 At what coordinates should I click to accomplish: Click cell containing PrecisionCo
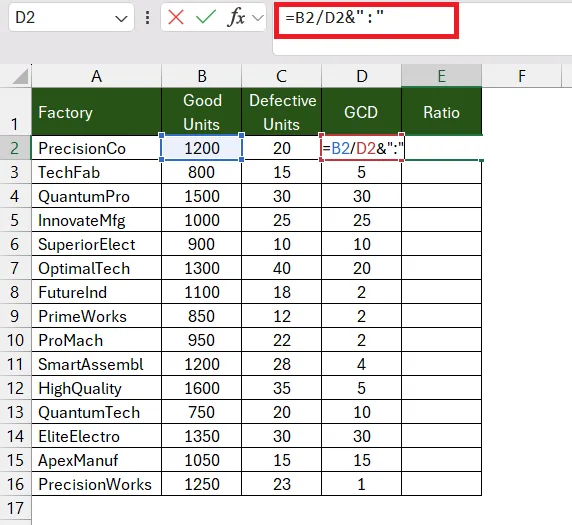tap(96, 148)
